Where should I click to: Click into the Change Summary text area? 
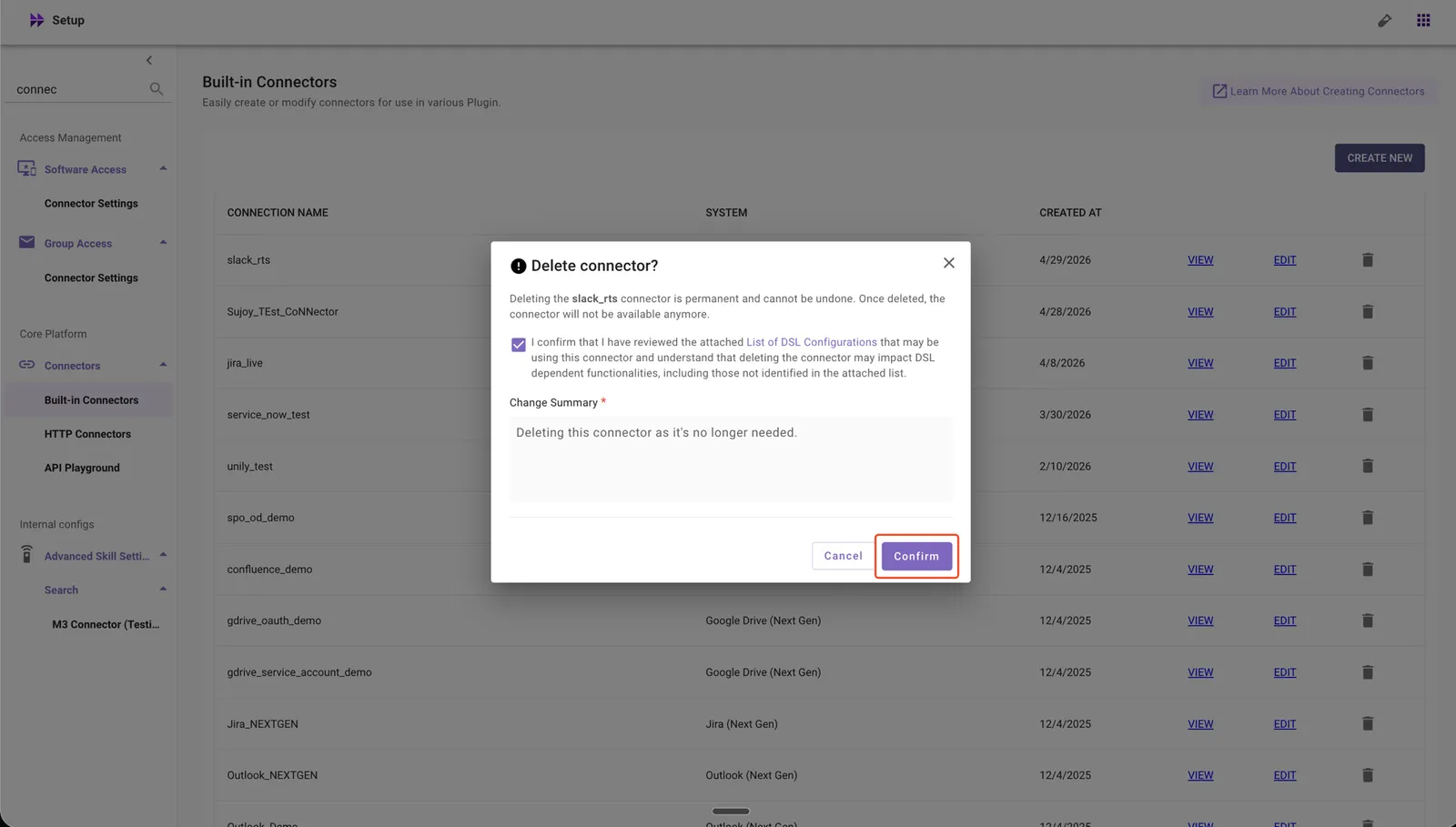pyautogui.click(x=731, y=459)
